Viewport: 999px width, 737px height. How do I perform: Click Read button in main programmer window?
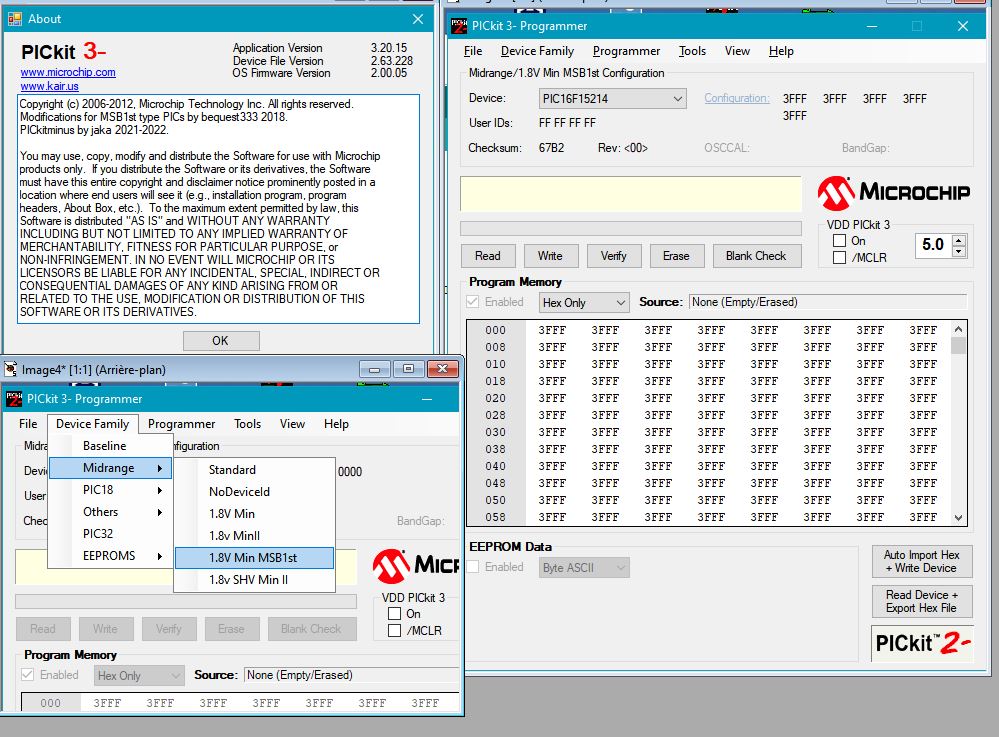click(x=487, y=256)
